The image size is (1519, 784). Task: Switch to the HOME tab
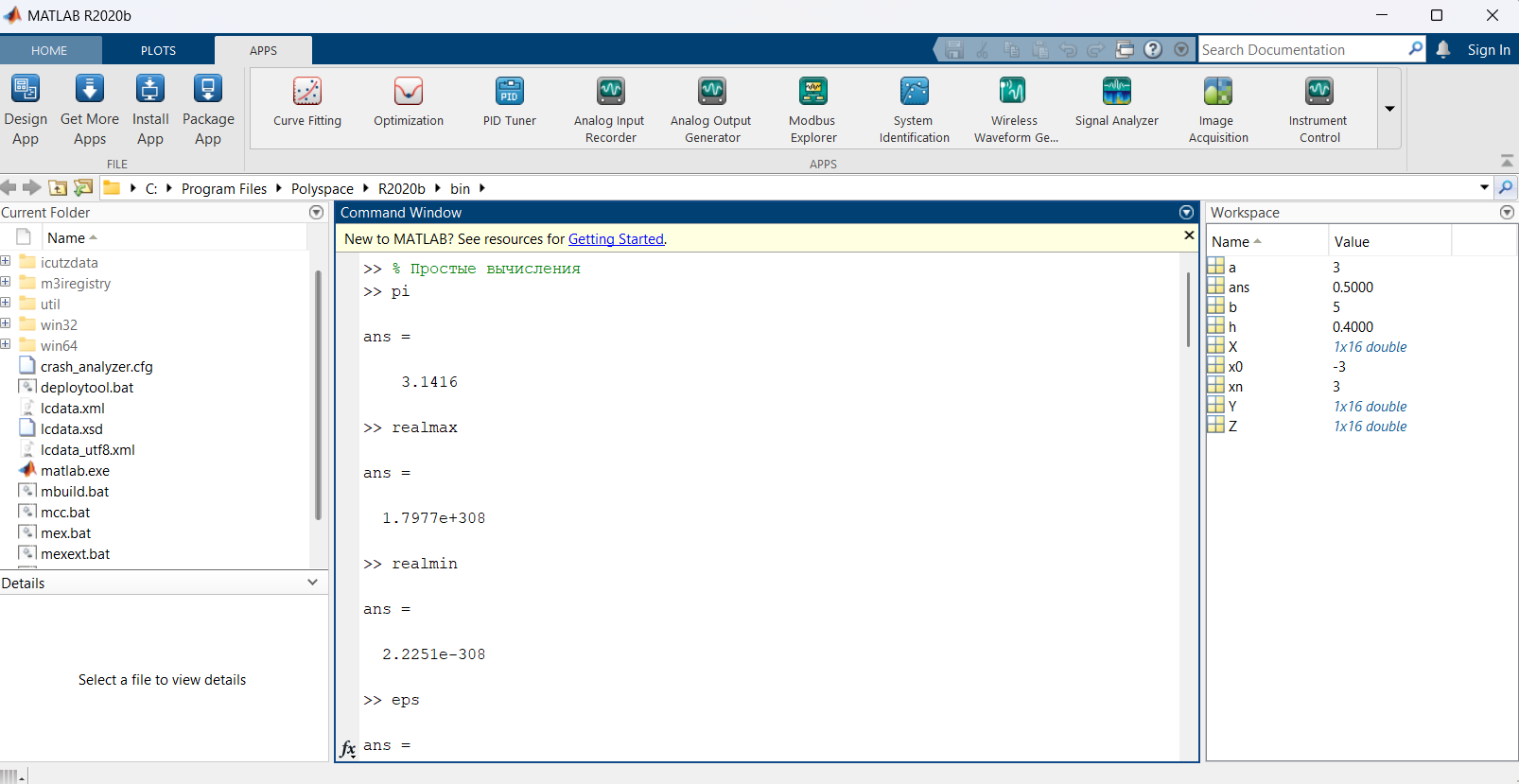point(49,50)
